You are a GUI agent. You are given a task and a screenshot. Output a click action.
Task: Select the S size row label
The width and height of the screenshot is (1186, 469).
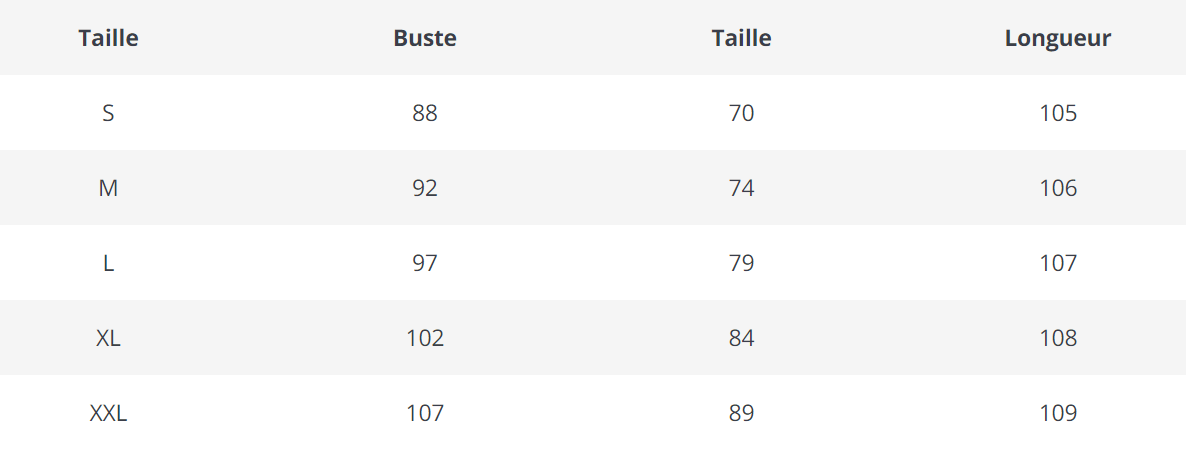click(108, 113)
